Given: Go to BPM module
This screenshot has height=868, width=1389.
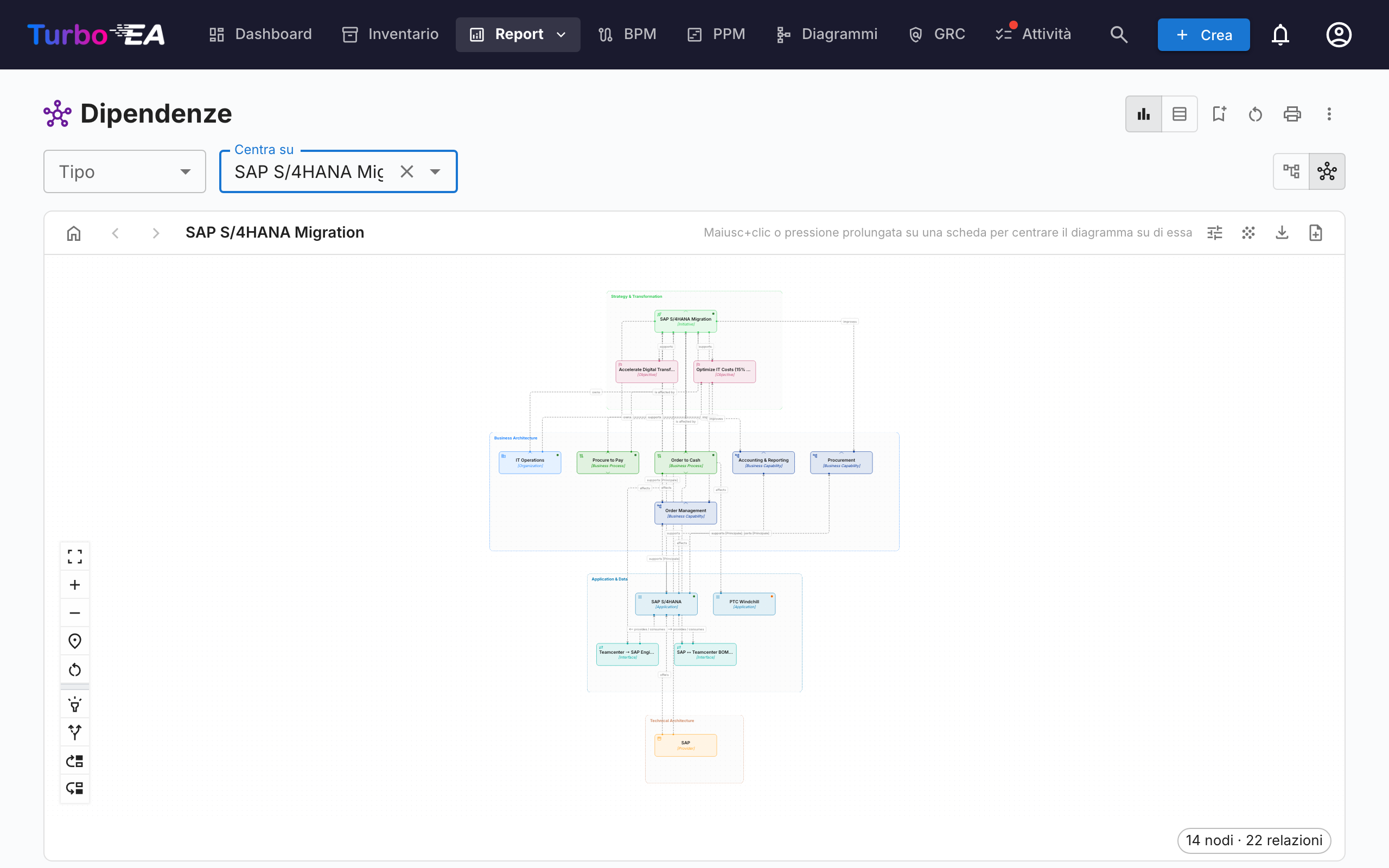Looking at the screenshot, I should 627,34.
